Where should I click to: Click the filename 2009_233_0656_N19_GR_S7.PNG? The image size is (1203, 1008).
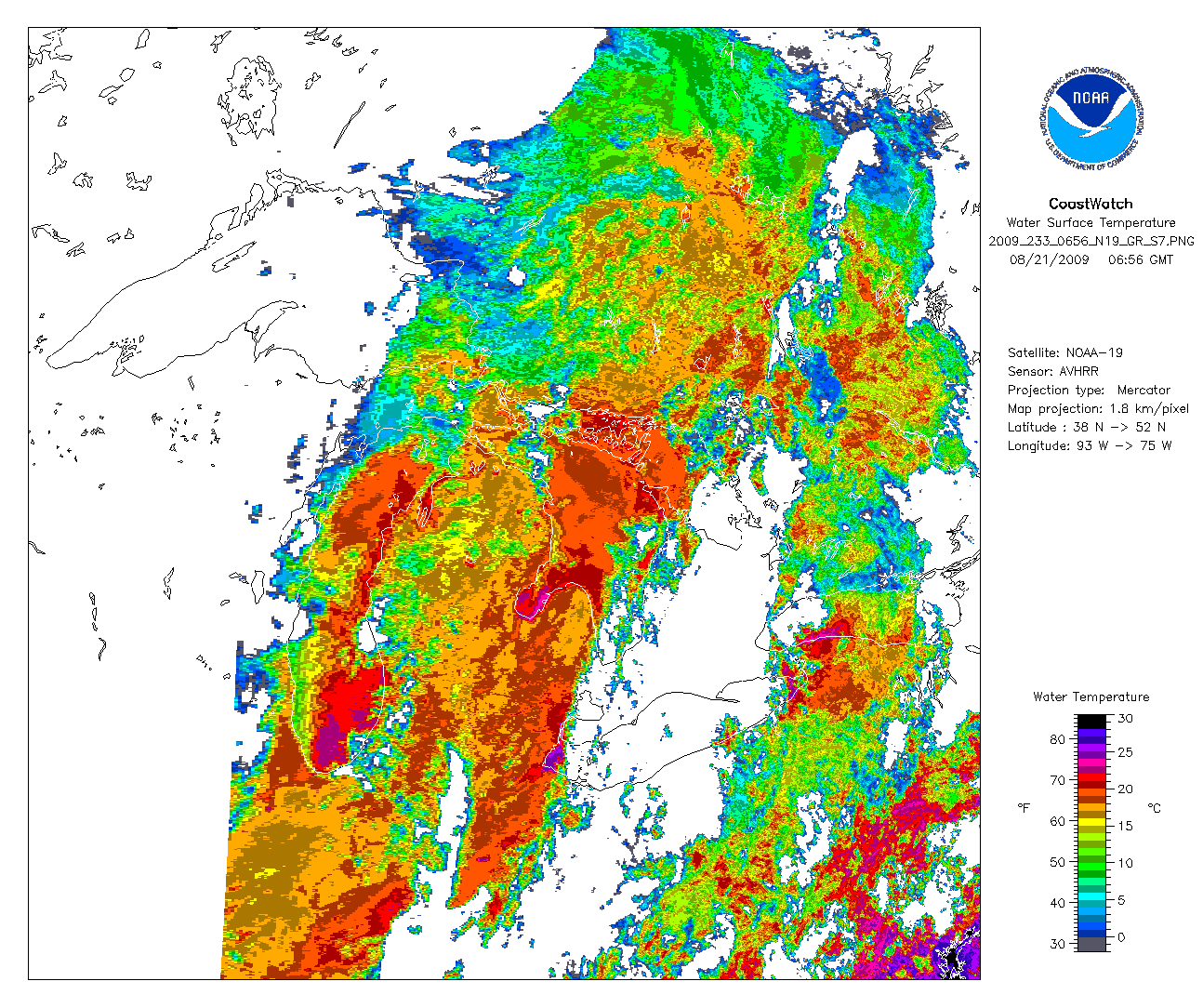pyautogui.click(x=1091, y=242)
